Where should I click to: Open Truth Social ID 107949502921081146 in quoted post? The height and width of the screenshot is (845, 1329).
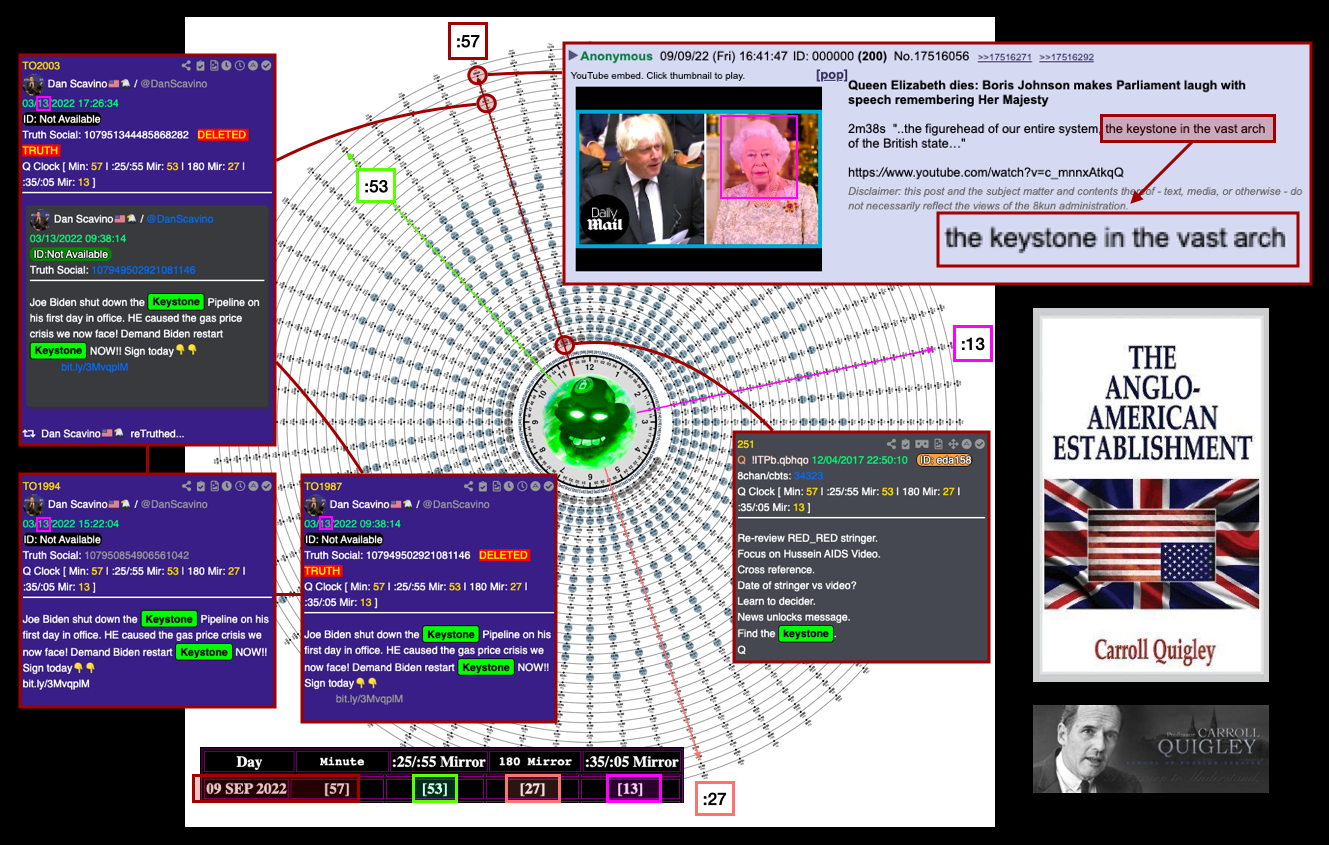(144, 270)
